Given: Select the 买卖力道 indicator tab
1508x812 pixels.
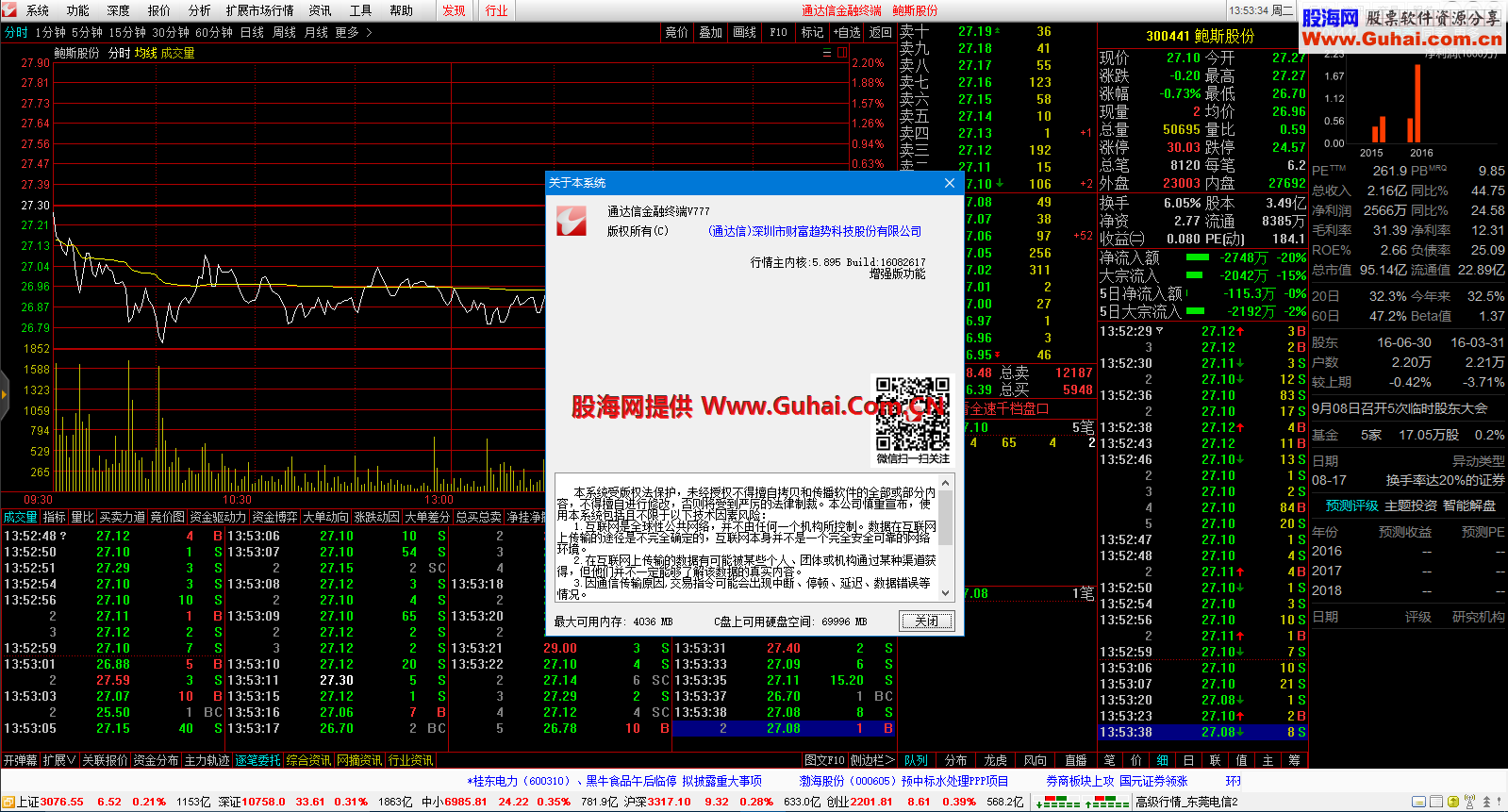Looking at the screenshot, I should (123, 517).
